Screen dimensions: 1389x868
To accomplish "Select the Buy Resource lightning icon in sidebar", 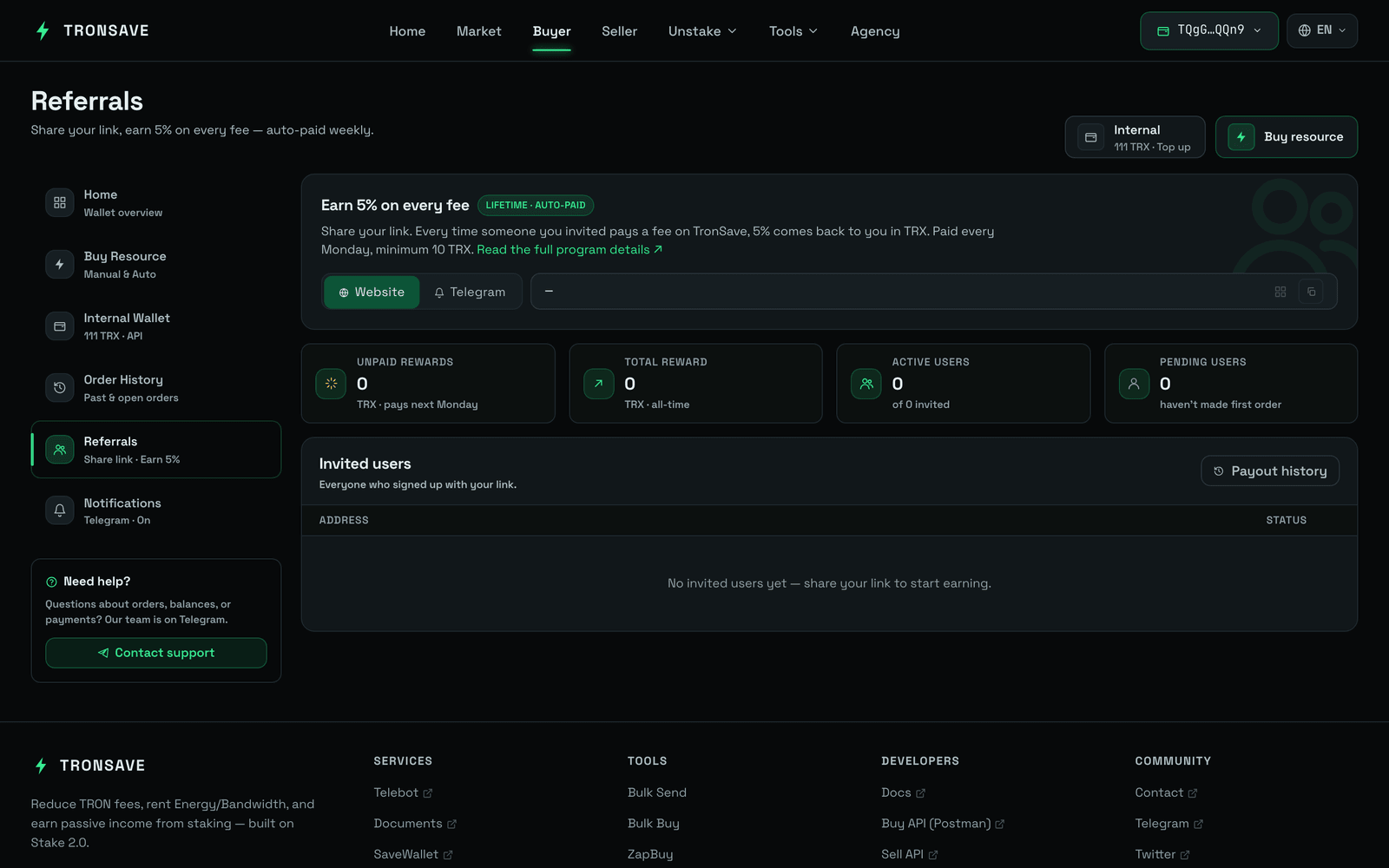I will [60, 265].
